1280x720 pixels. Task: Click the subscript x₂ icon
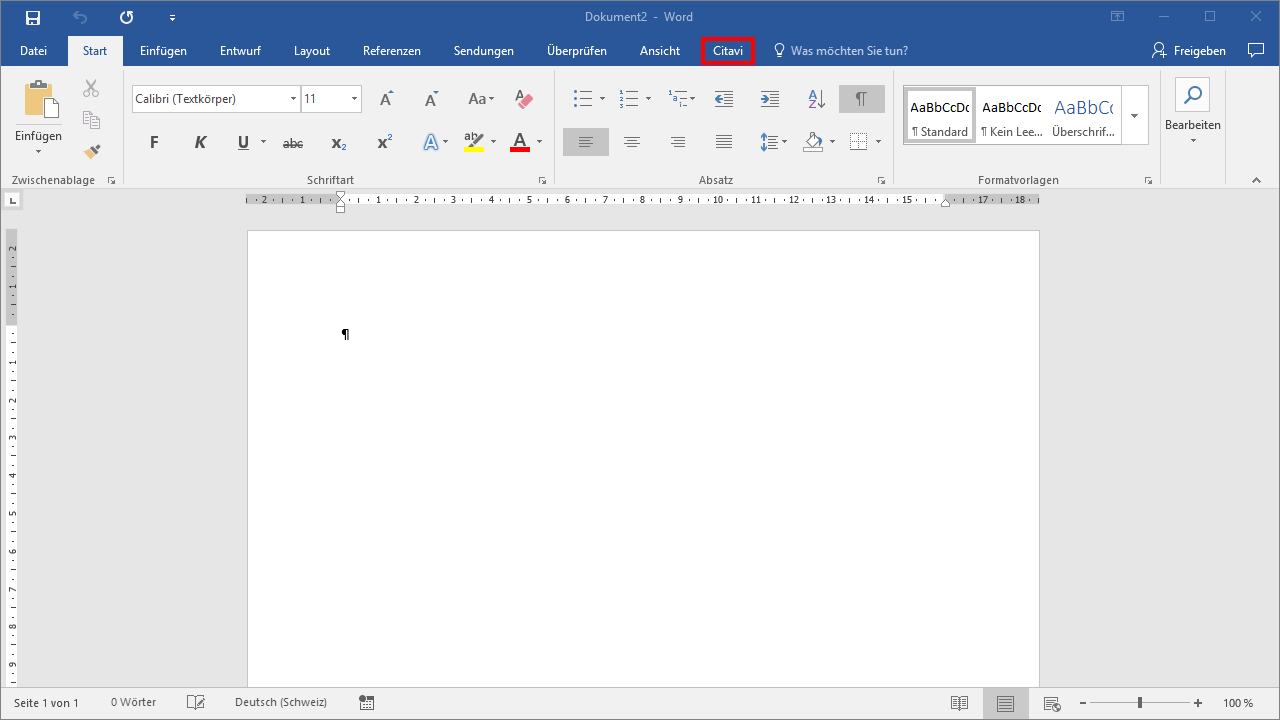coord(339,143)
